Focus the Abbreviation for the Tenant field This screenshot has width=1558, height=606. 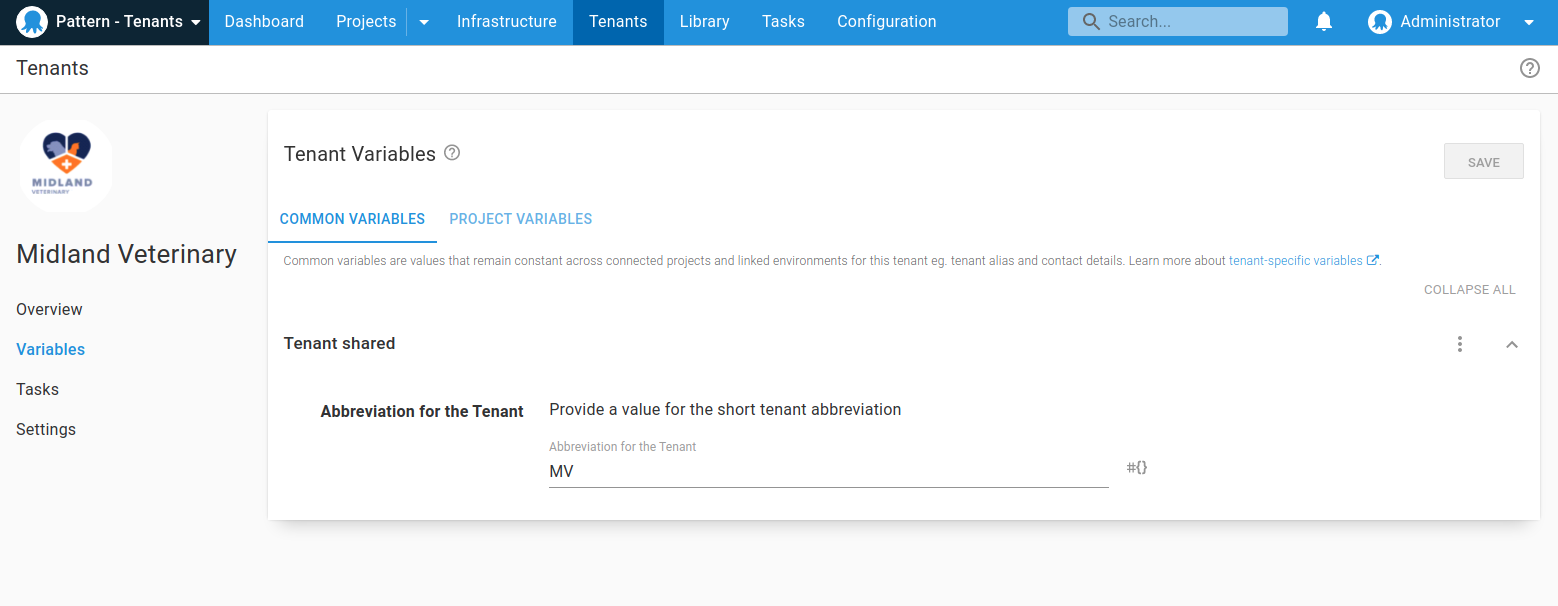(x=828, y=471)
